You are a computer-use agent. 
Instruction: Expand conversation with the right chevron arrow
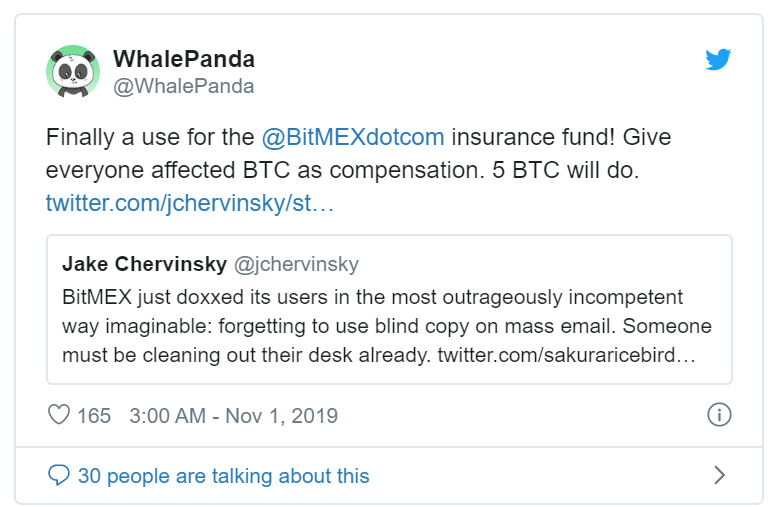pyautogui.click(x=720, y=475)
